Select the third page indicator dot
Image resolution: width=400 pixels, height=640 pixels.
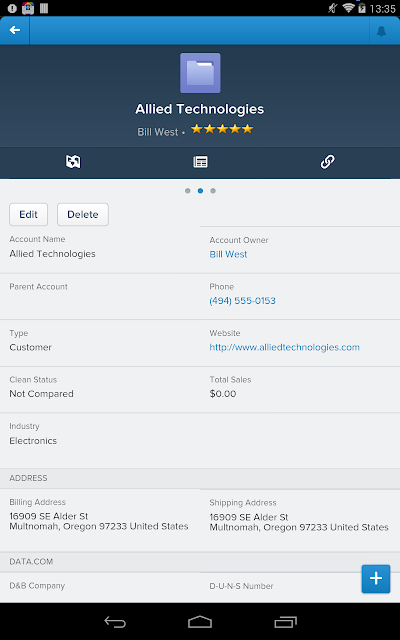213,191
